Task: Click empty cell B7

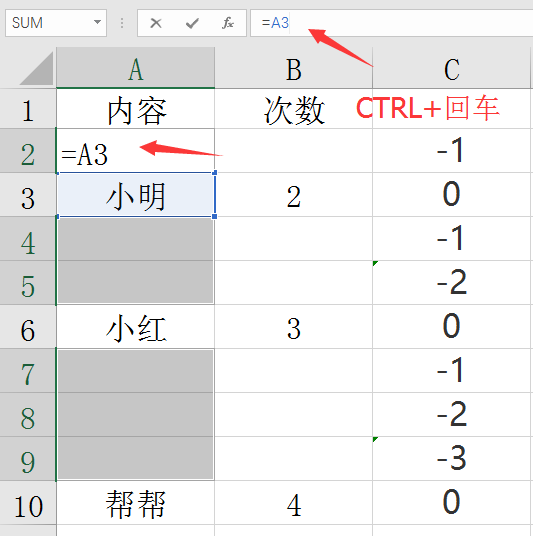Action: [293, 371]
